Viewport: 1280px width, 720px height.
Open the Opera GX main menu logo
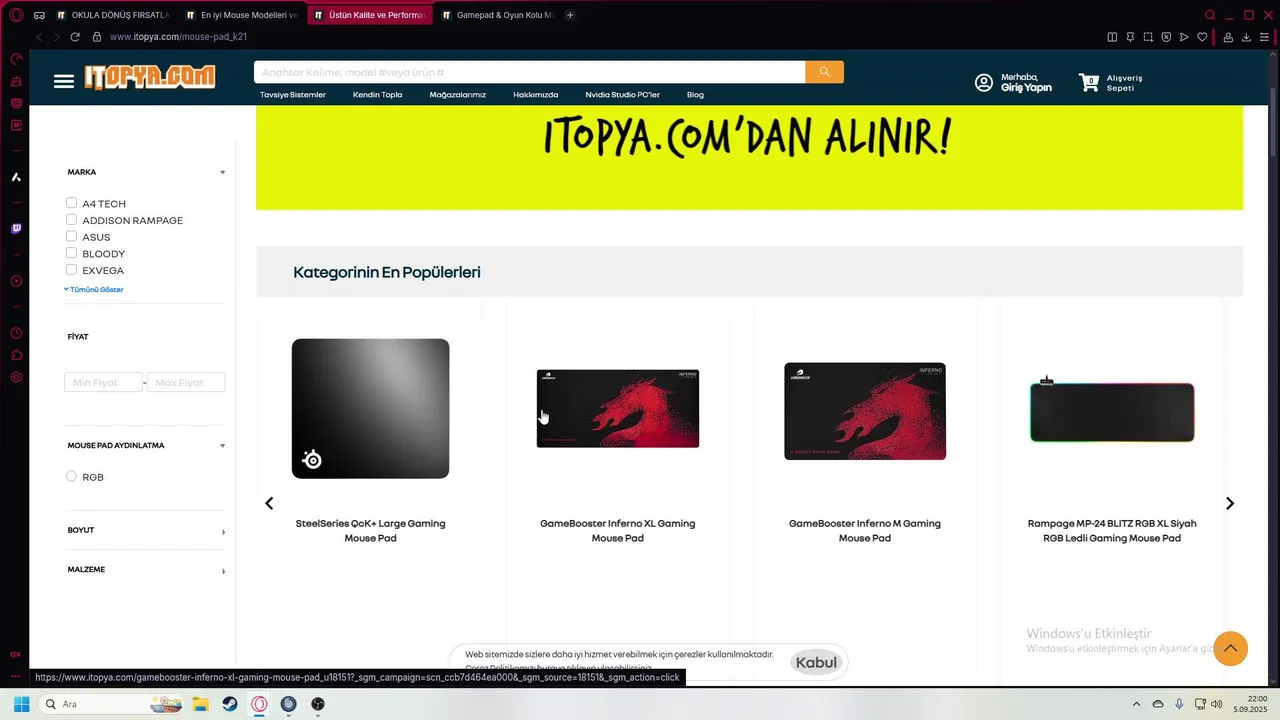16,15
